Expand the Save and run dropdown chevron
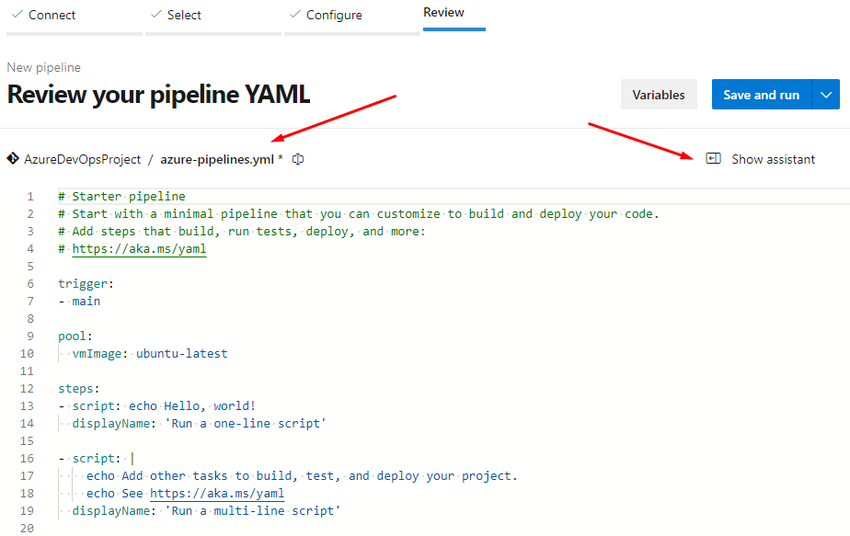 [825, 95]
